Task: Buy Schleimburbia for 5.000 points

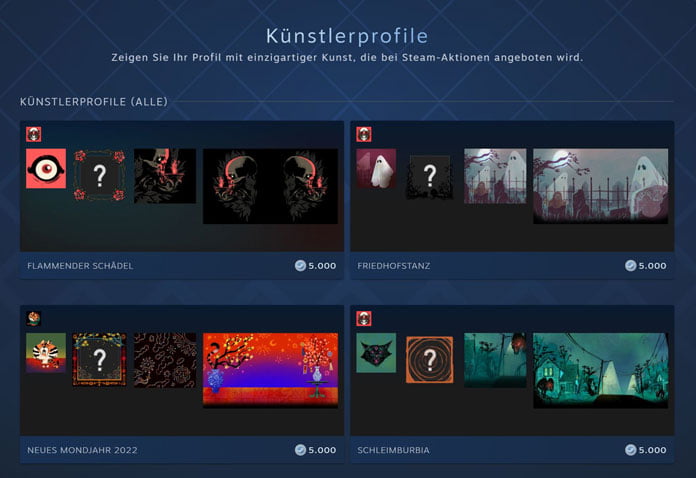Action: pyautogui.click(x=646, y=450)
